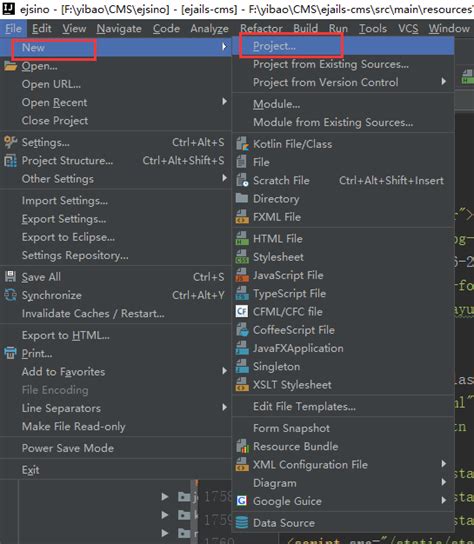Expand Project from Version Control submenu arrow
The image size is (474, 544).
coord(443,82)
